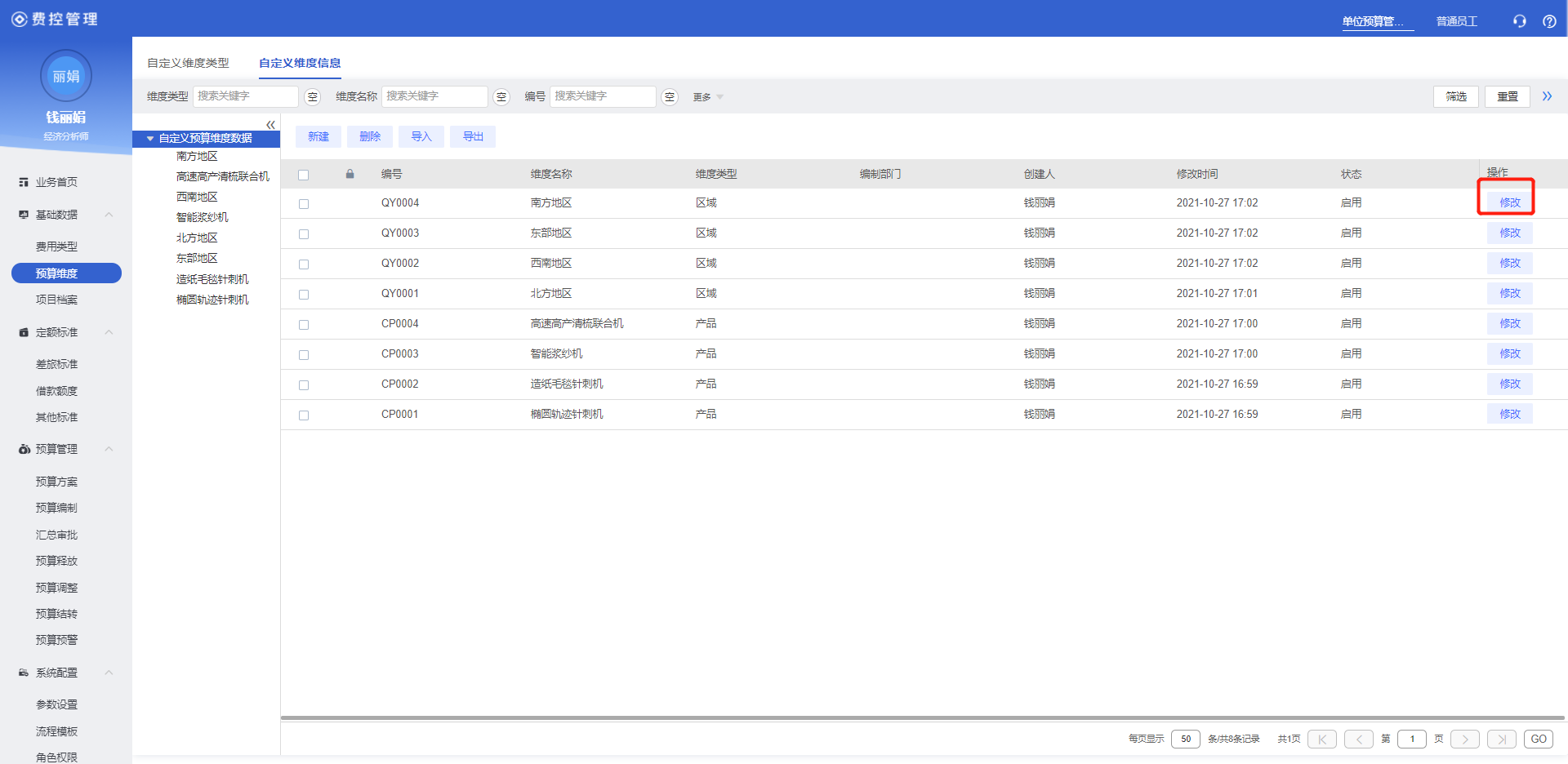Image resolution: width=1568 pixels, height=764 pixels.
Task: Click the horizontal scrollbar under the table
Action: tap(923, 718)
